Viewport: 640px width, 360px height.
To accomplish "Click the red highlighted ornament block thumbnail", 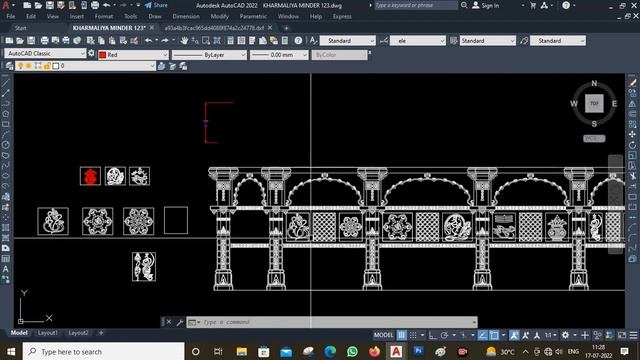I will coord(90,176).
